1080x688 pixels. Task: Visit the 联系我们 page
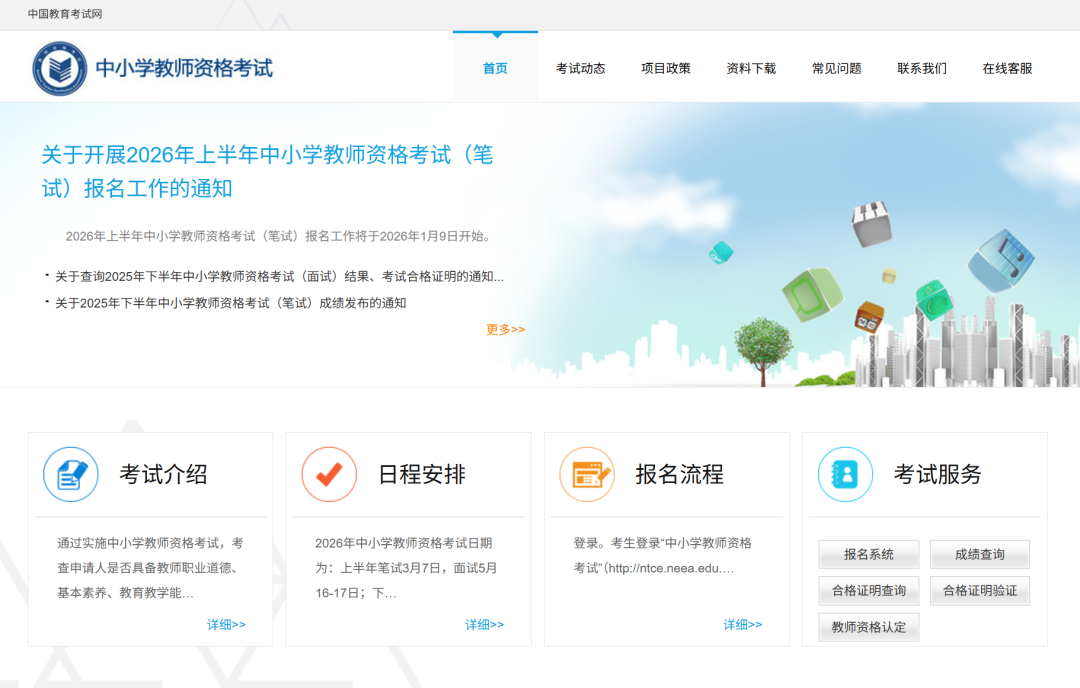click(922, 68)
